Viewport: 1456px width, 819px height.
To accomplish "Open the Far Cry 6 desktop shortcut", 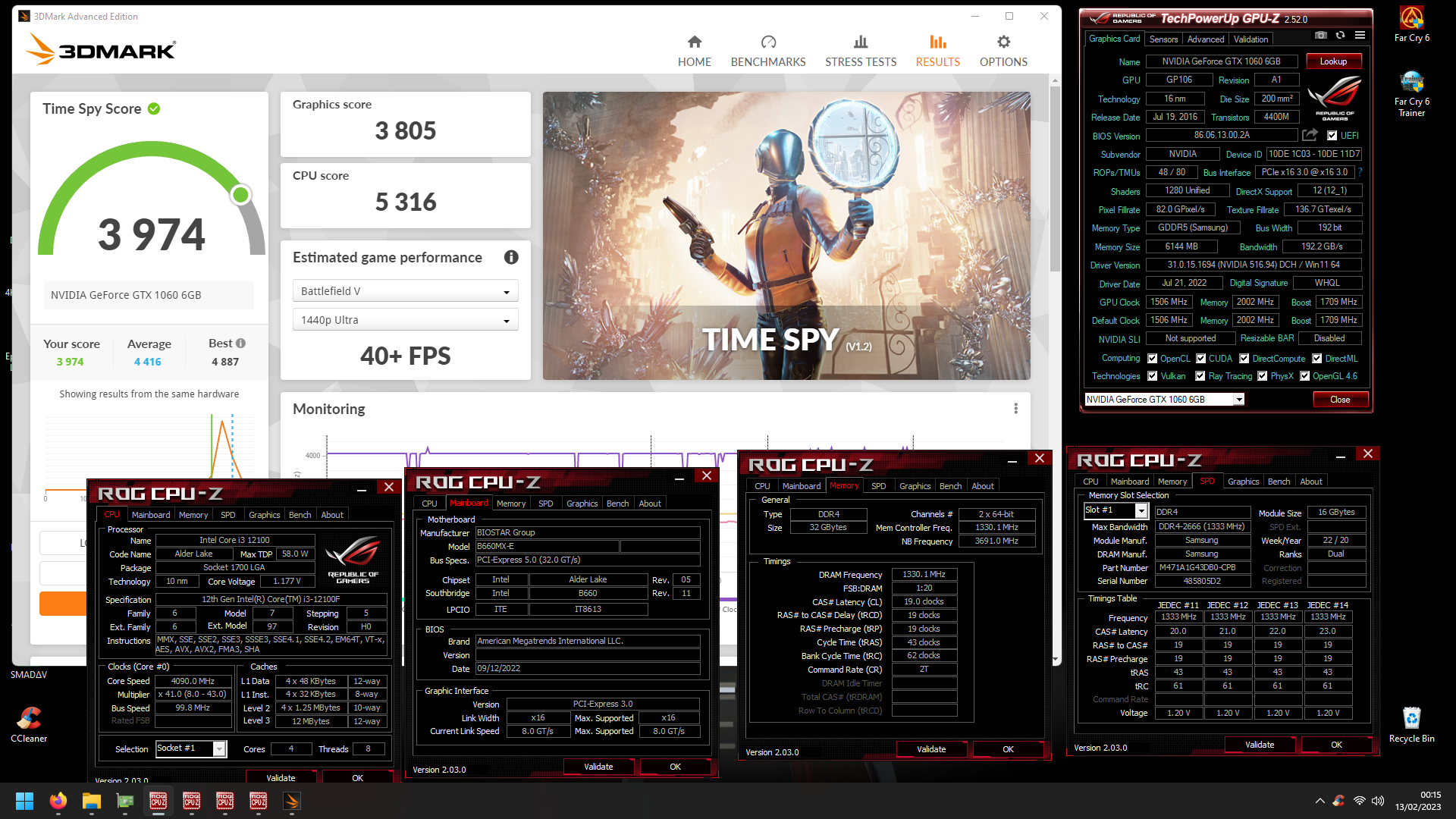I will click(x=1411, y=24).
